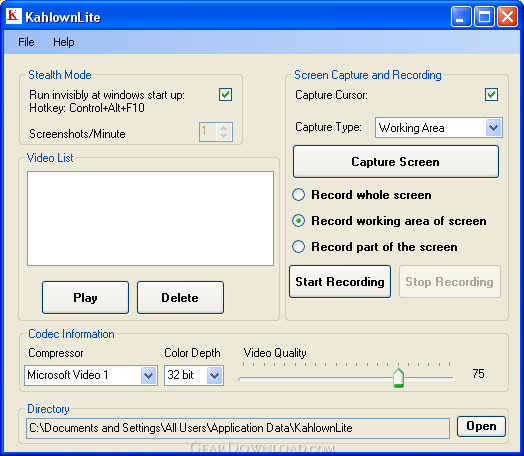This screenshot has height=456, width=524.
Task: Select Record working area of screen
Action: [298, 220]
